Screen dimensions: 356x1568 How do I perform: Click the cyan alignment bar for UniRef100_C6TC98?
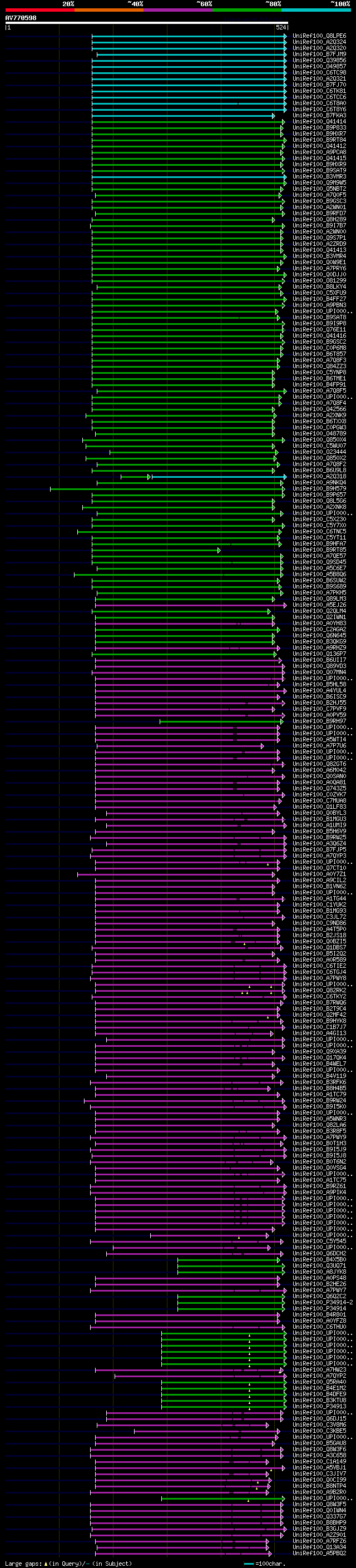[x=189, y=73]
